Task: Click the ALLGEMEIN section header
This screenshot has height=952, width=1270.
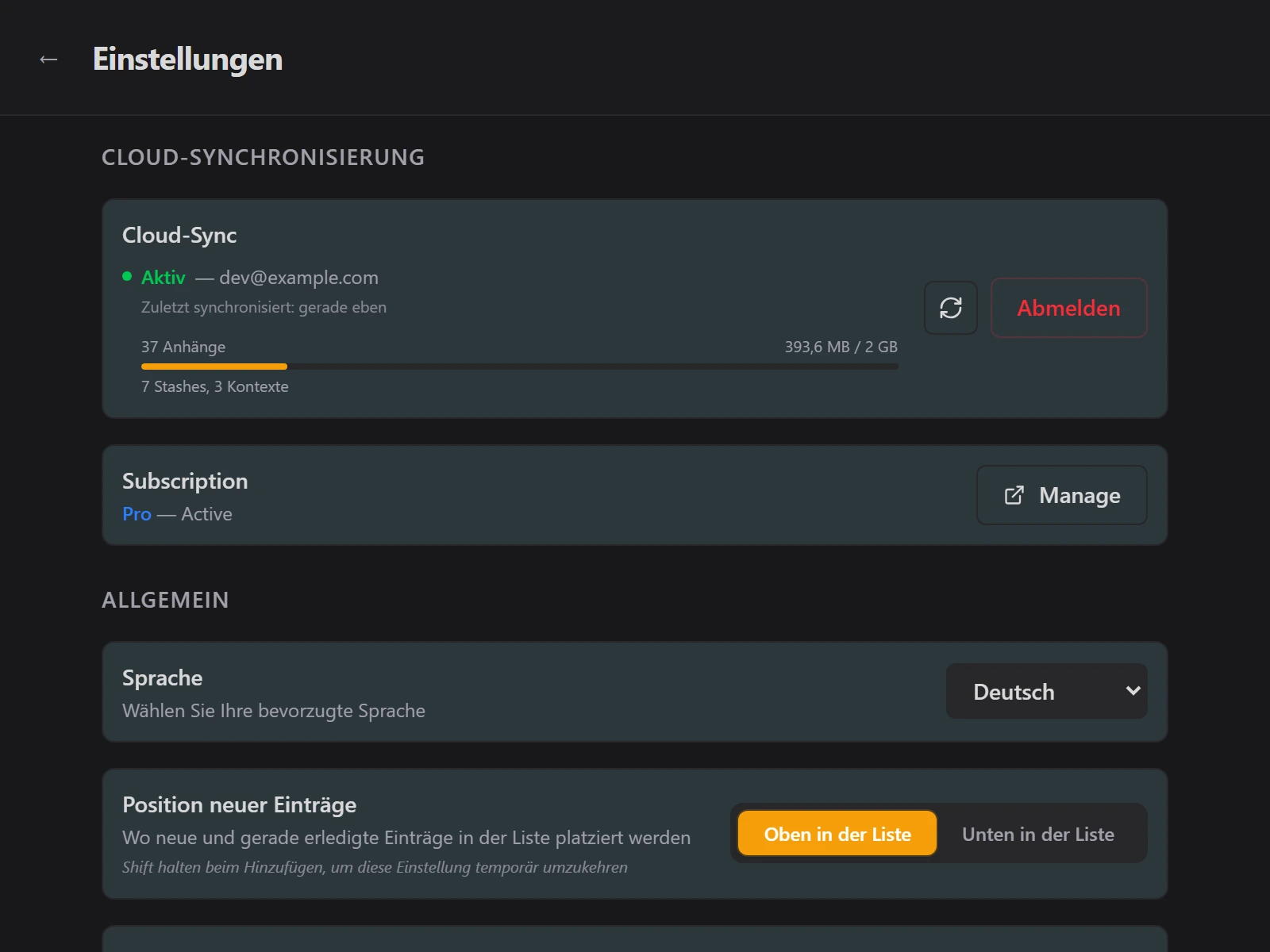Action: [x=165, y=600]
